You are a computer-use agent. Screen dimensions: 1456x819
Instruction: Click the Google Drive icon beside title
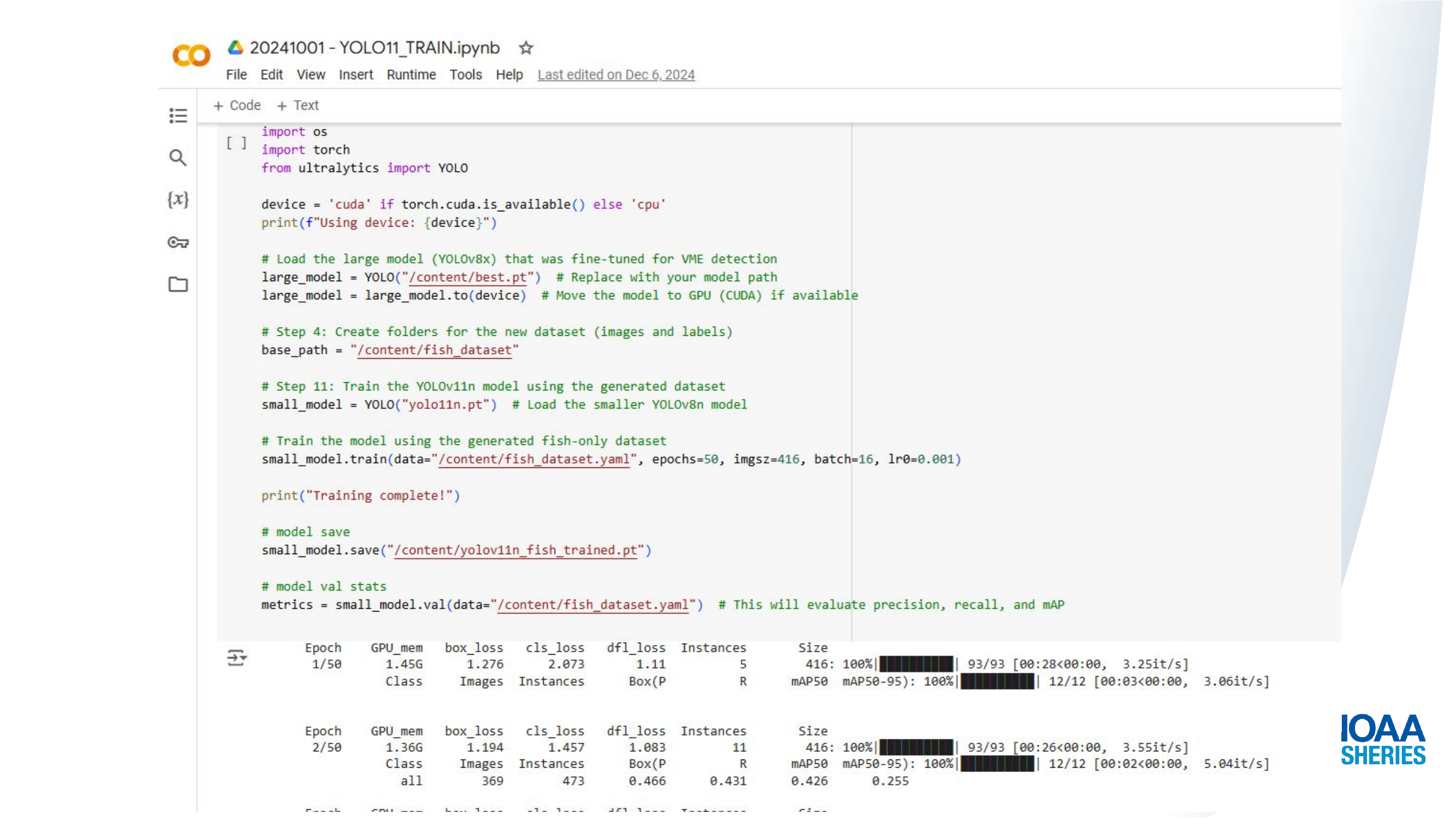click(x=235, y=48)
